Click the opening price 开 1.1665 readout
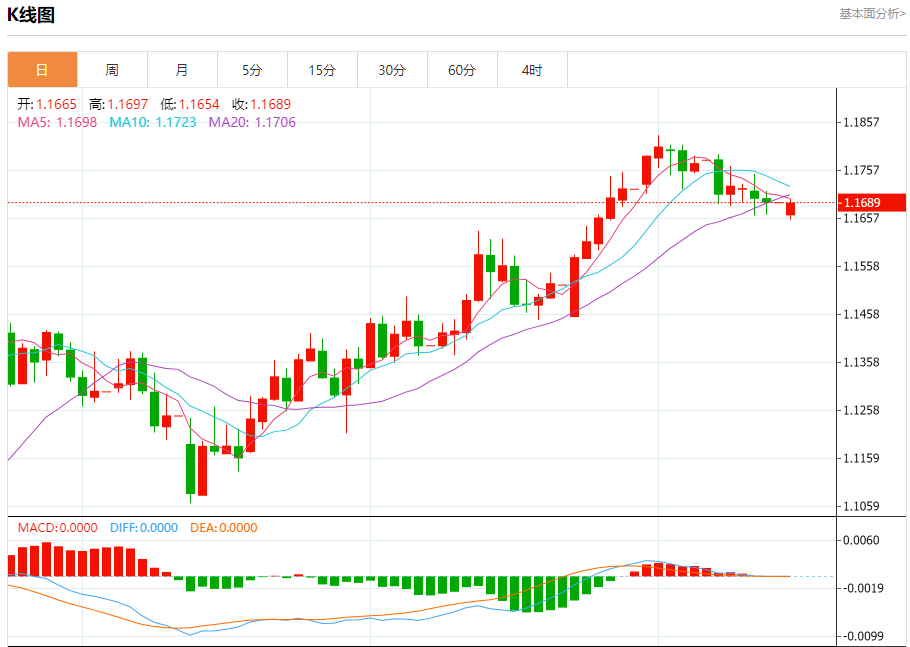Image resolution: width=910 pixels, height=647 pixels. 47,104
